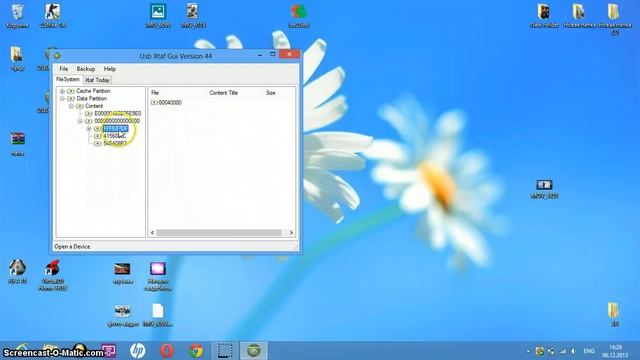Screen dimensions: 640x360
Task: Select the desktop shortcut above the taskbar's left end
Action: [17, 271]
